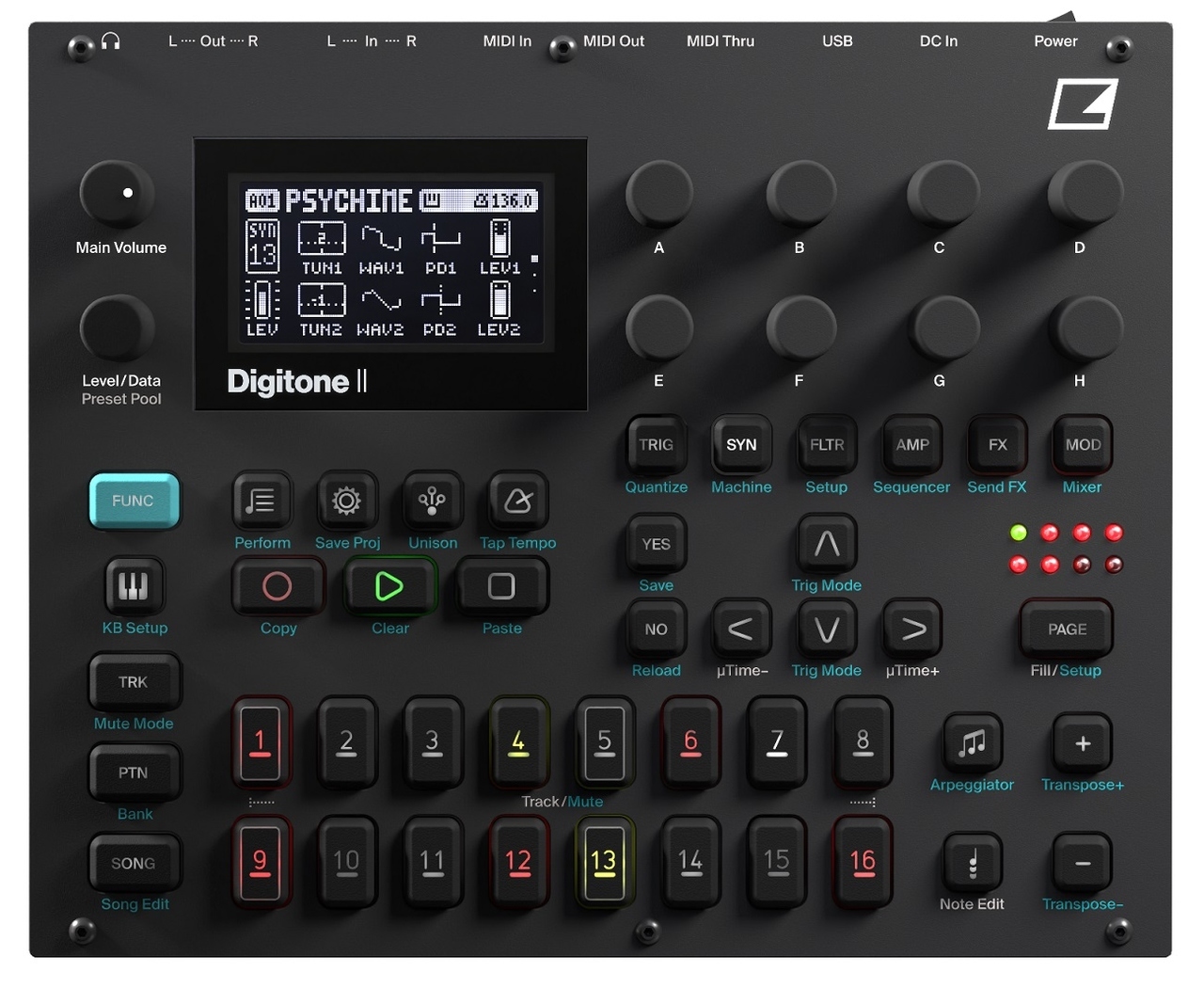Open the SYN Machine parameter page
Screen dimensions: 1204x988
(x=741, y=444)
